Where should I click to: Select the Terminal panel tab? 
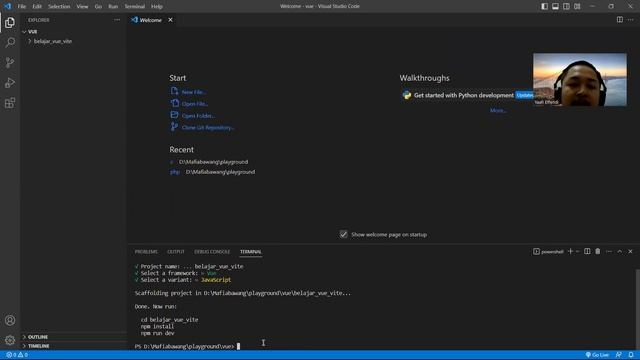[251, 251]
